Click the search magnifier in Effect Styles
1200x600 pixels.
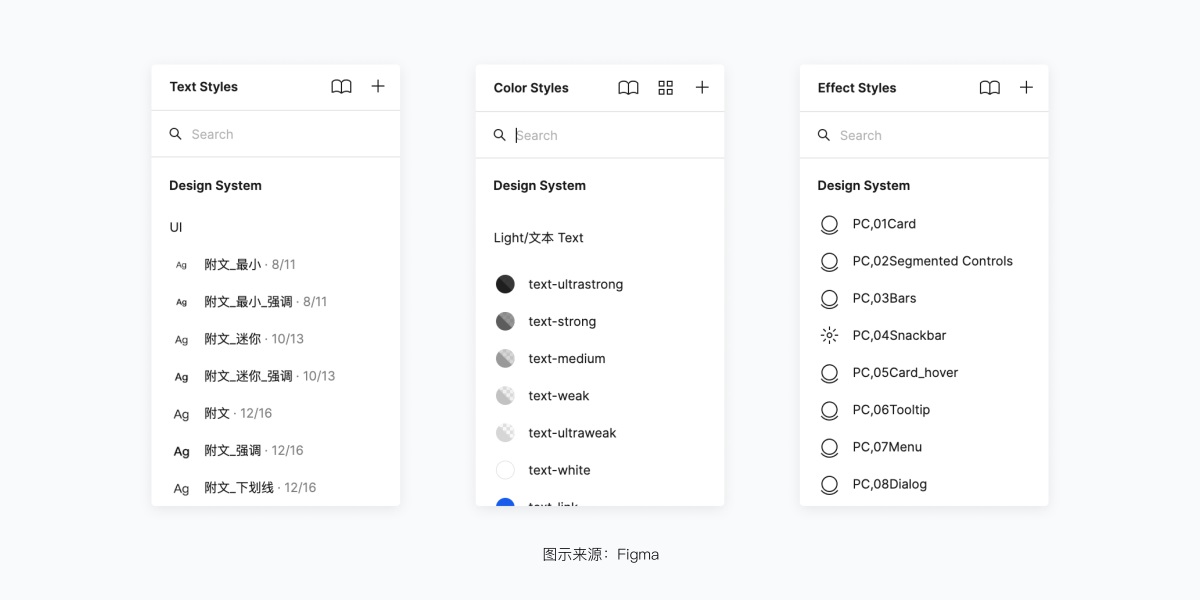click(824, 135)
